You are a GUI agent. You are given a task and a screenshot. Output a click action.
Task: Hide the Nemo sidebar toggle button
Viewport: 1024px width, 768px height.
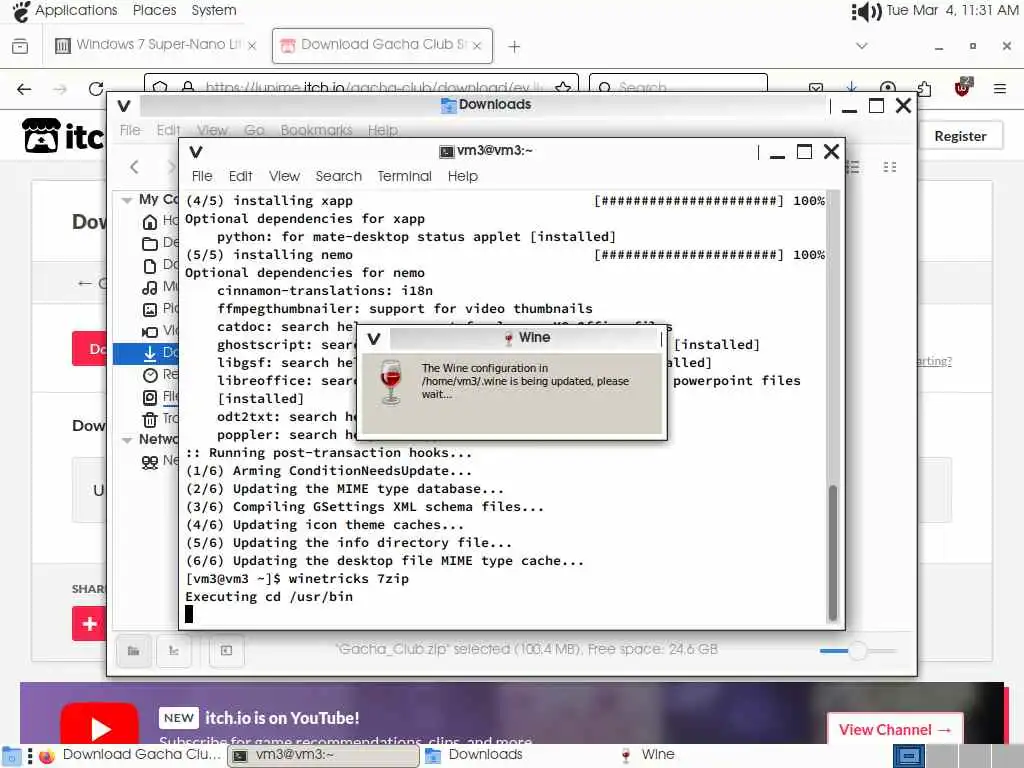pyautogui.click(x=227, y=650)
